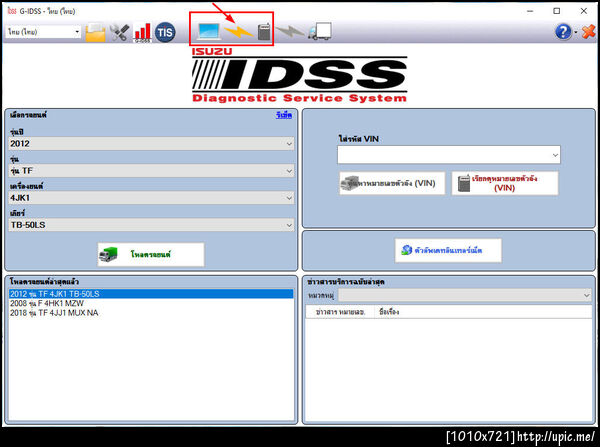Click the search VIN button with truck icon

click(392, 183)
